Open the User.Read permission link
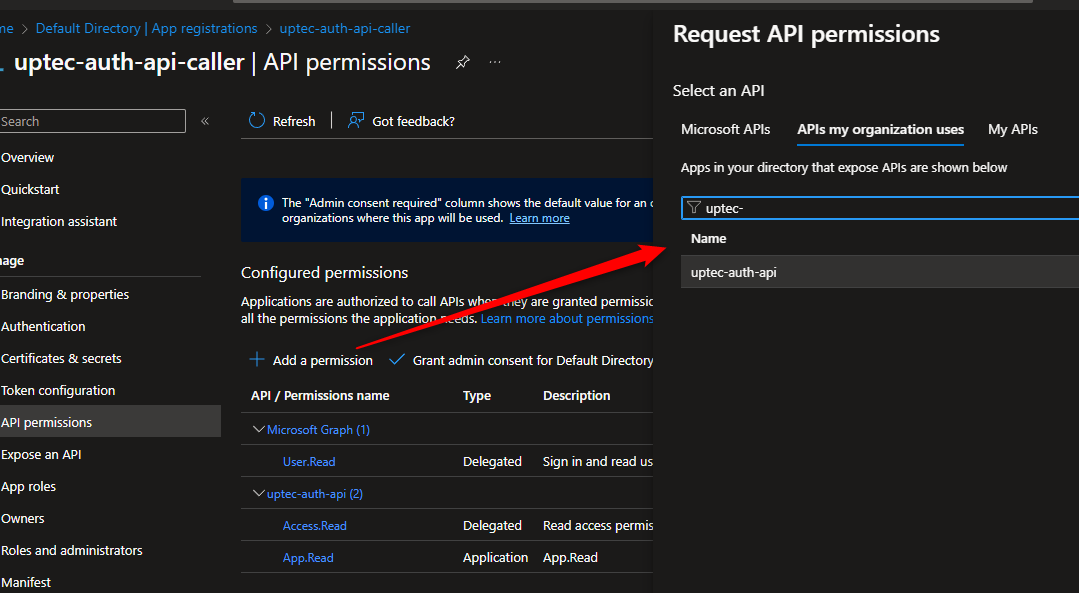 [x=309, y=462]
